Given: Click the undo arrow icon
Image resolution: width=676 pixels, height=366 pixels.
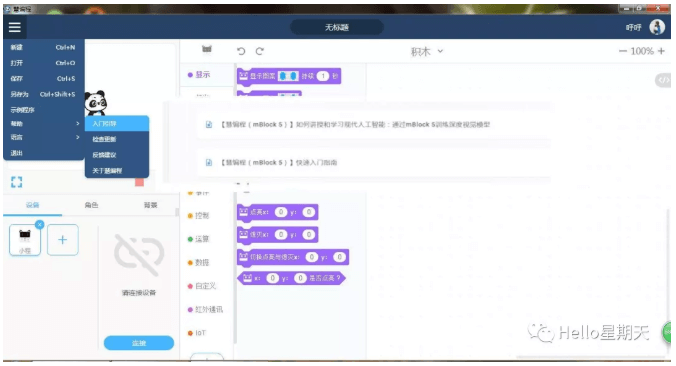Looking at the screenshot, I should [x=241, y=51].
